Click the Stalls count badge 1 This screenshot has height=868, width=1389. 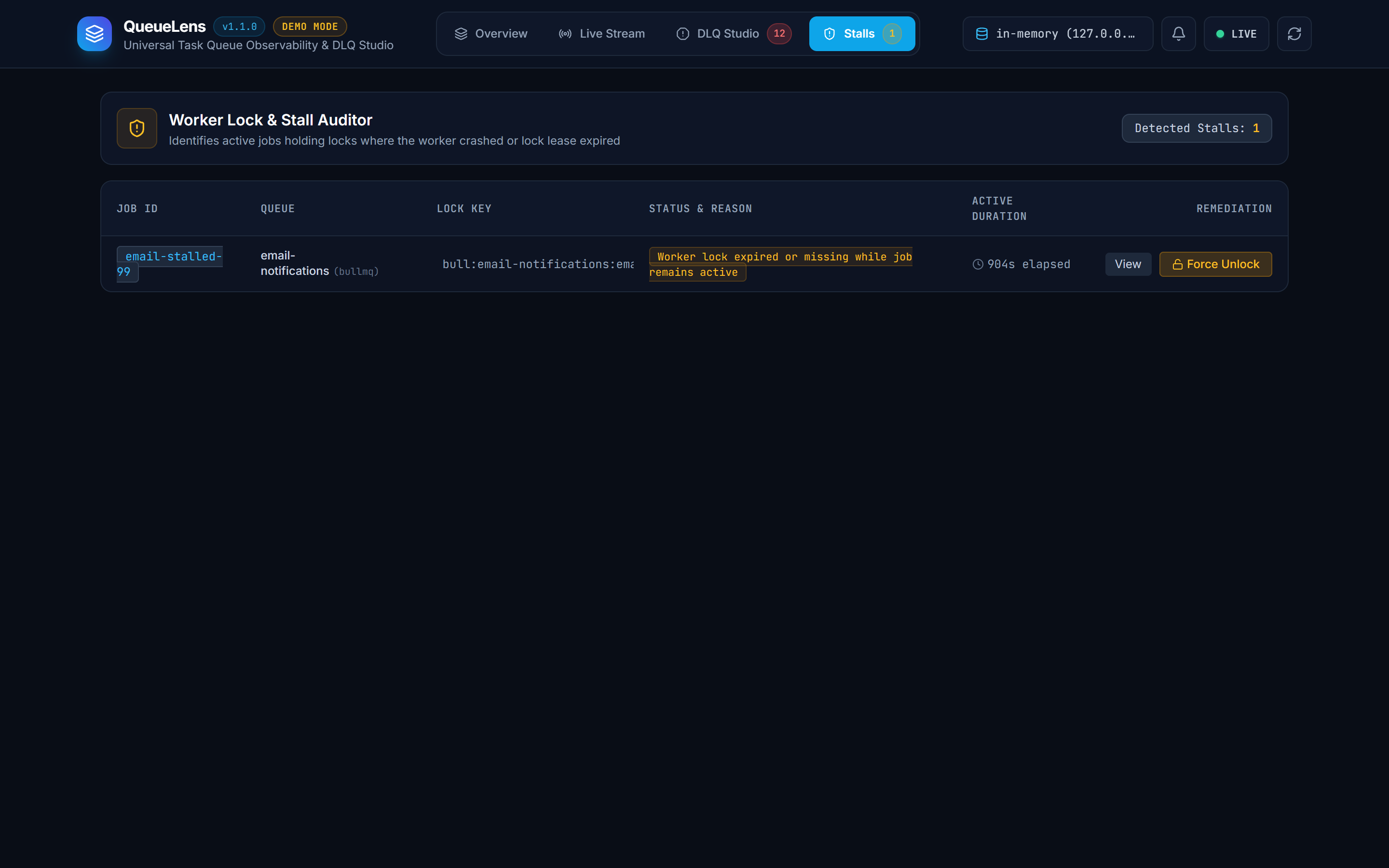[892, 34]
